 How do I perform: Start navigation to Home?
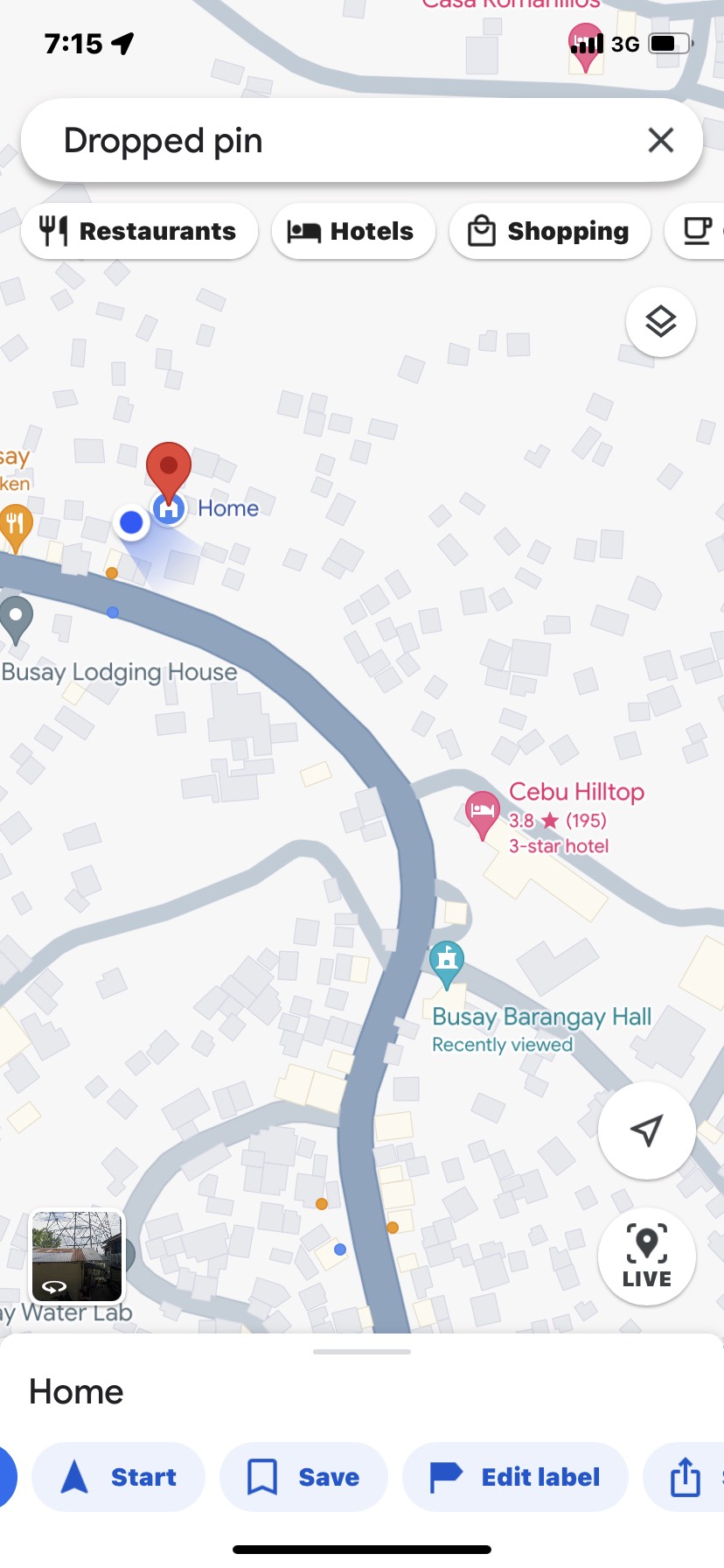pos(119,1477)
